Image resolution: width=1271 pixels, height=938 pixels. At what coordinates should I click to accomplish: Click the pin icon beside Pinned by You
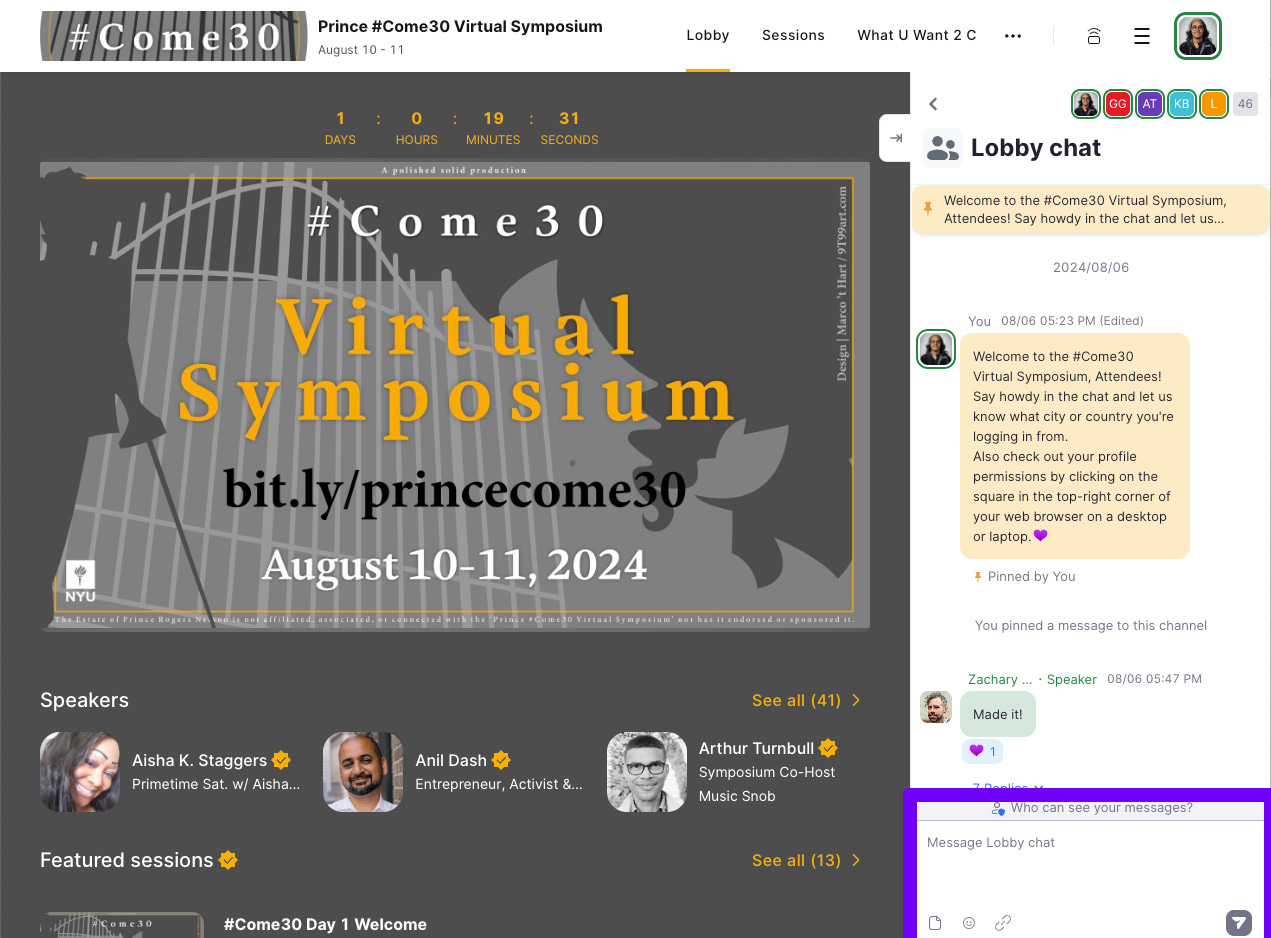(978, 577)
